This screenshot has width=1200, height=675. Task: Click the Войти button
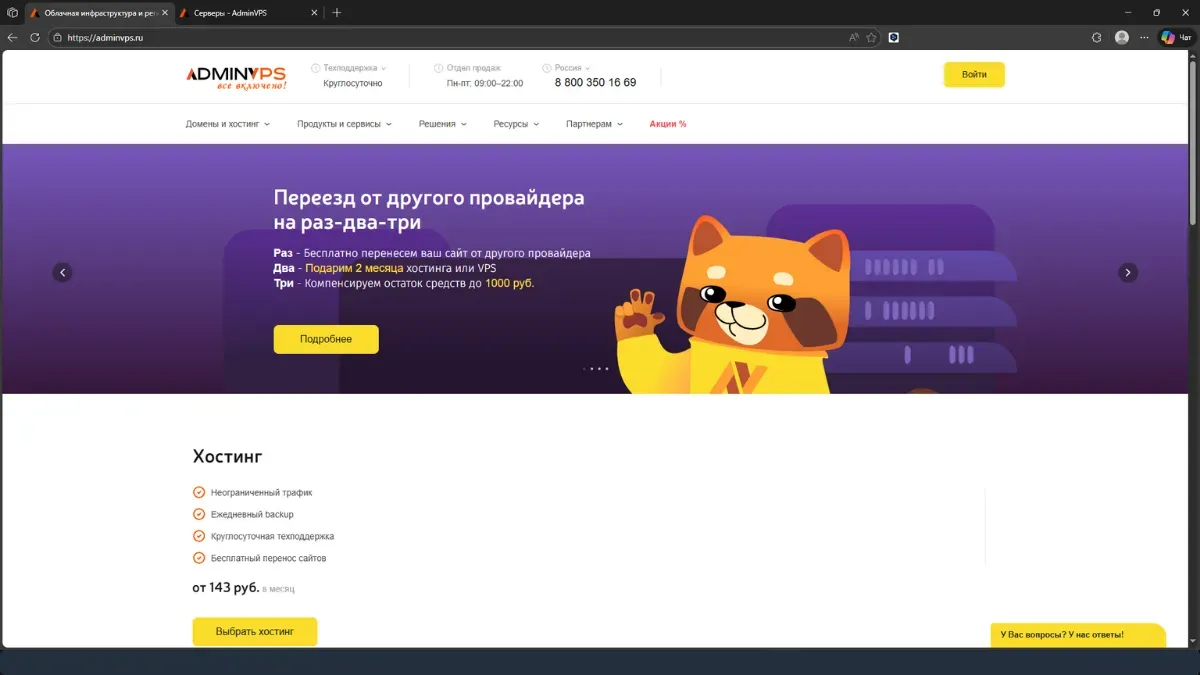coord(974,75)
